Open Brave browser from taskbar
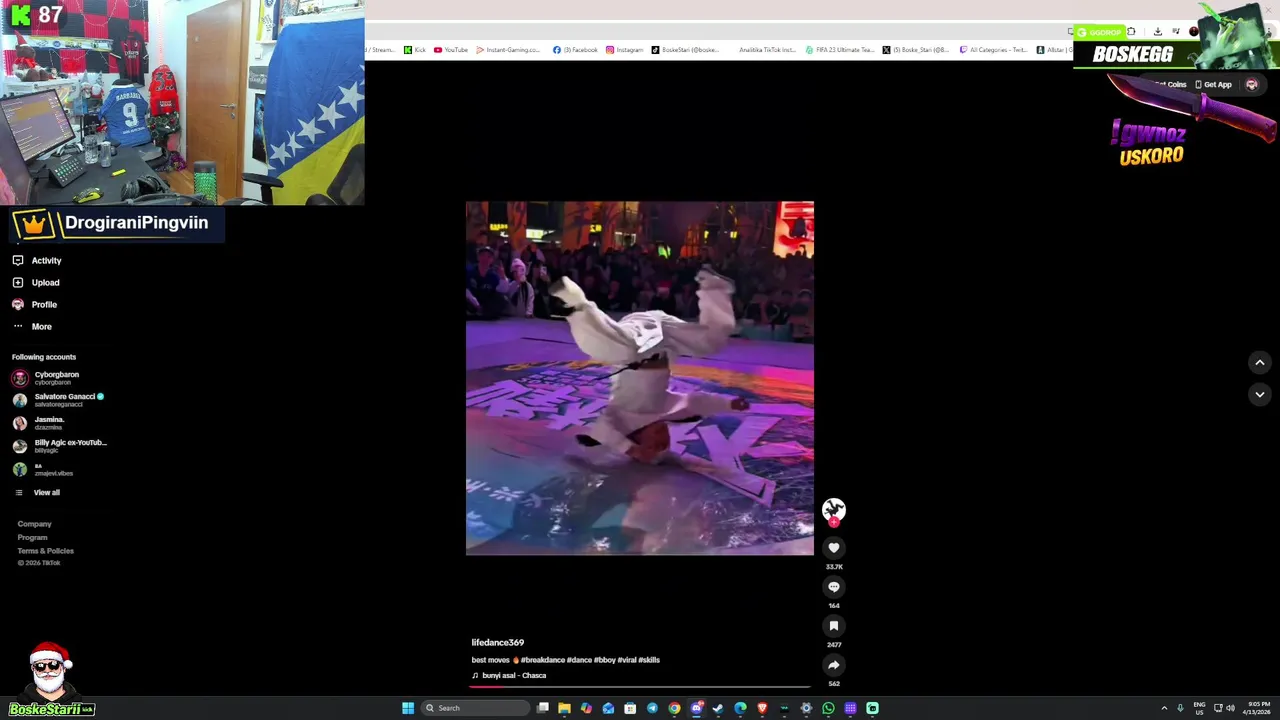The width and height of the screenshot is (1280, 720). (x=762, y=708)
